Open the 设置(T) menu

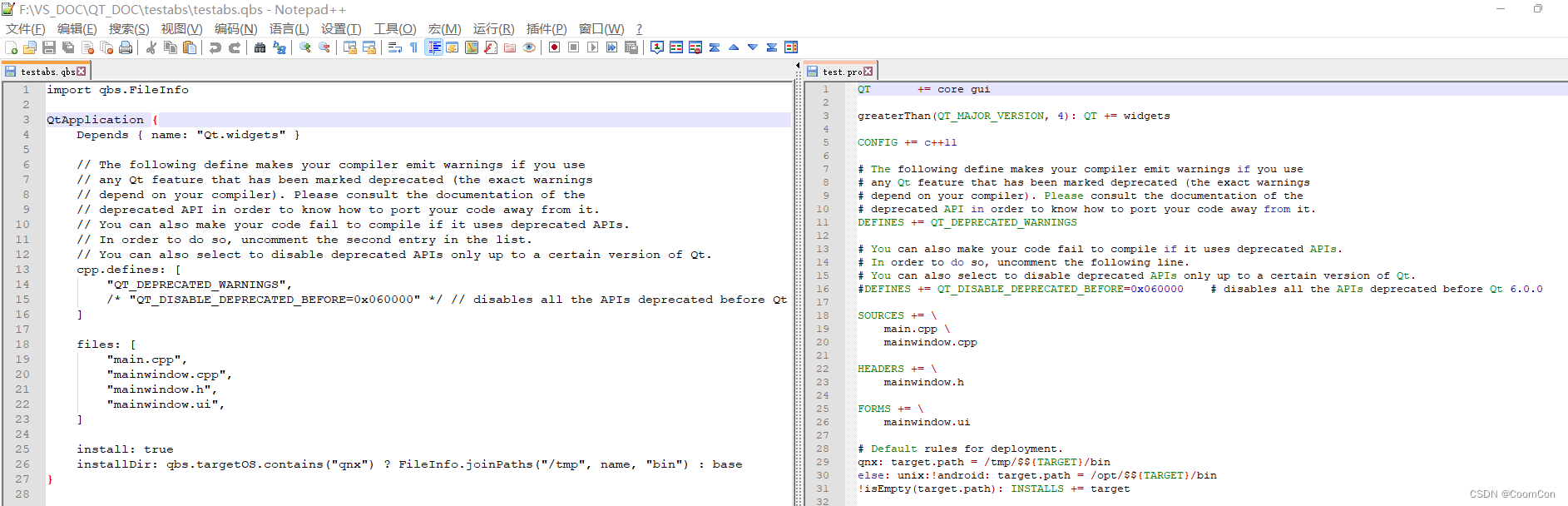pos(341,29)
